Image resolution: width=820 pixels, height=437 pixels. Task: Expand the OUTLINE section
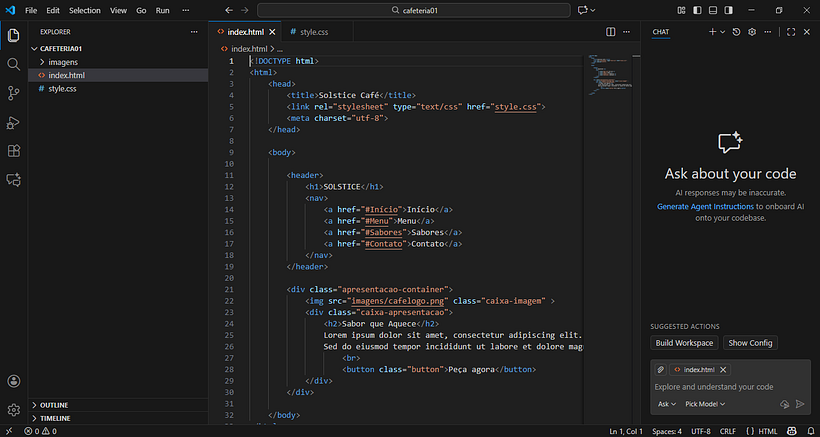(54, 405)
